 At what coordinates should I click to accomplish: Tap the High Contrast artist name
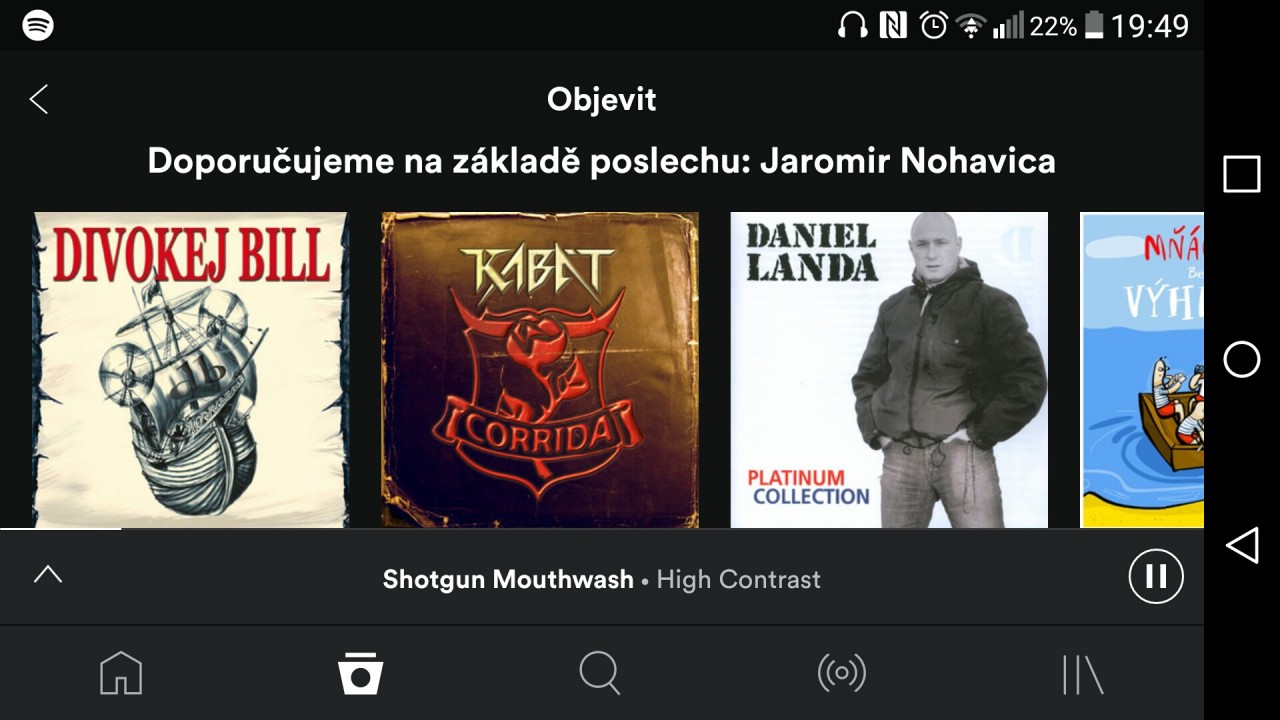tap(738, 579)
